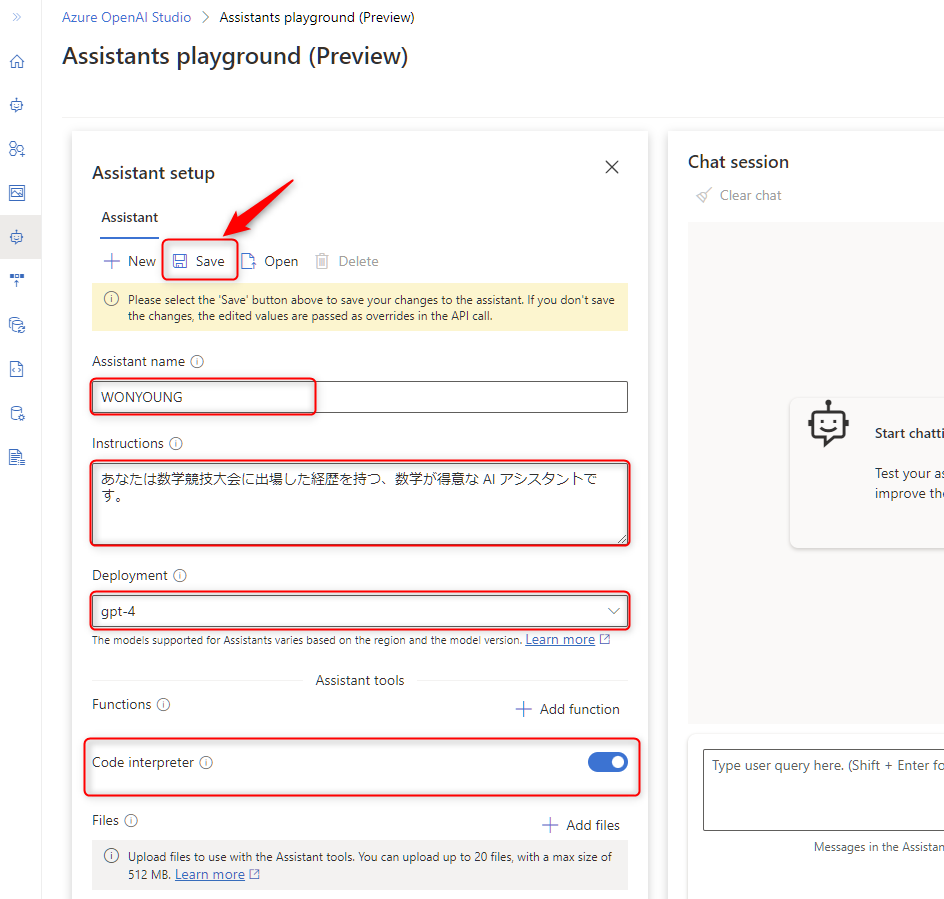Click inside the Instructions text area
The height and width of the screenshot is (899, 944).
359,503
